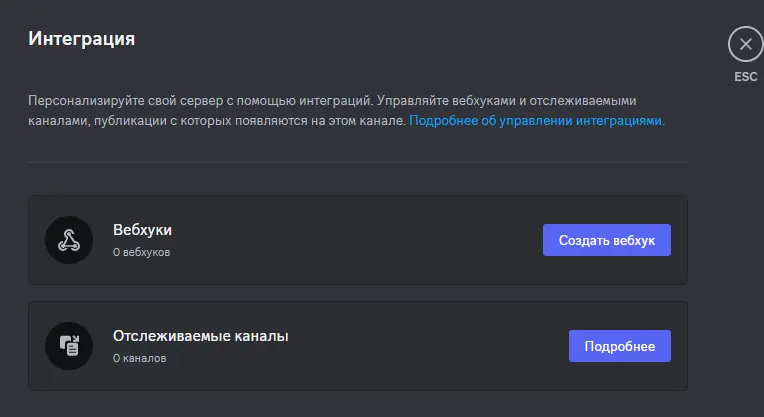Click the 0 каналов counter text
This screenshot has width=764, height=417.
[x=139, y=358]
